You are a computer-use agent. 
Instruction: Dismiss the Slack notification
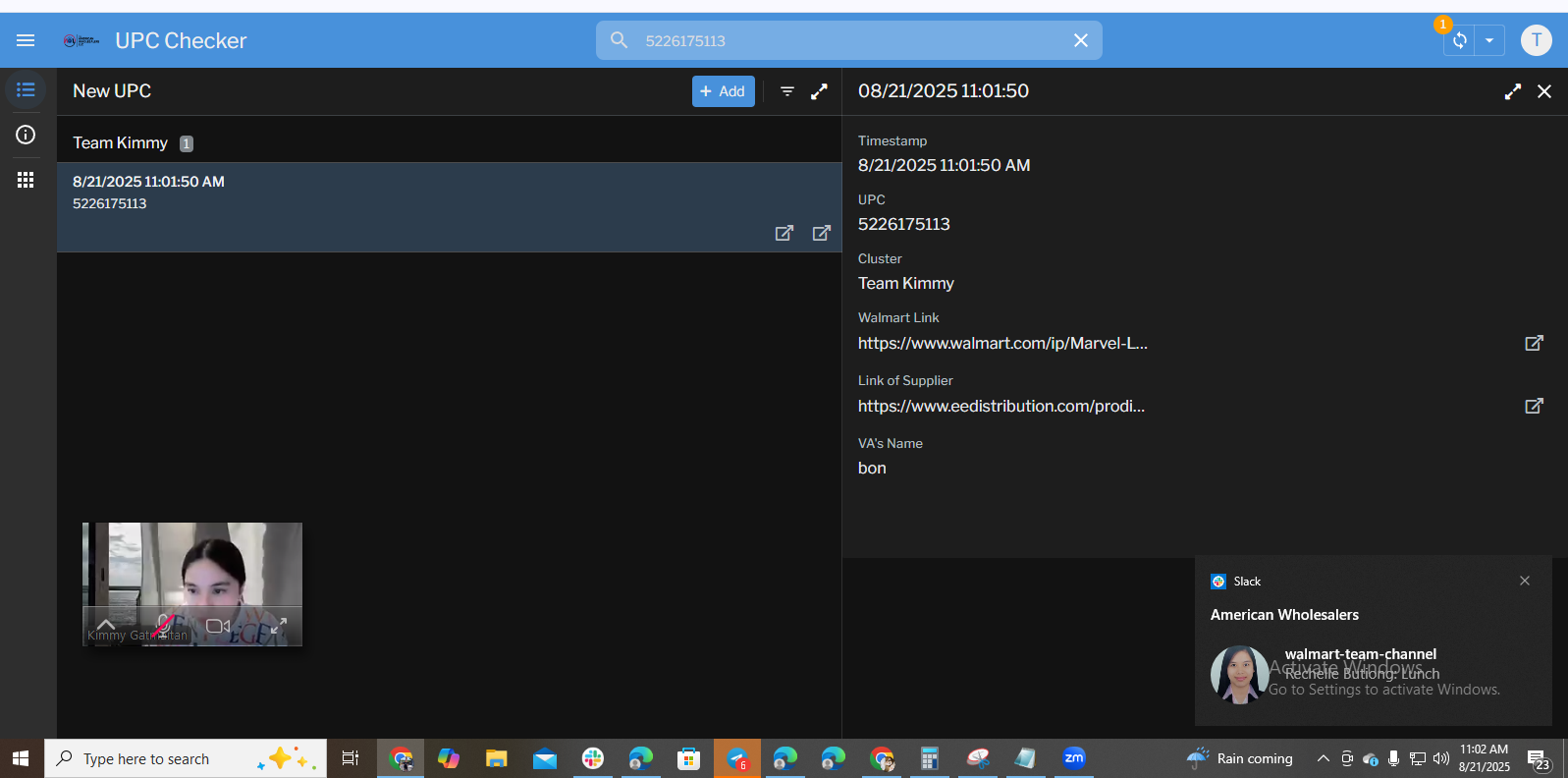[x=1525, y=581]
